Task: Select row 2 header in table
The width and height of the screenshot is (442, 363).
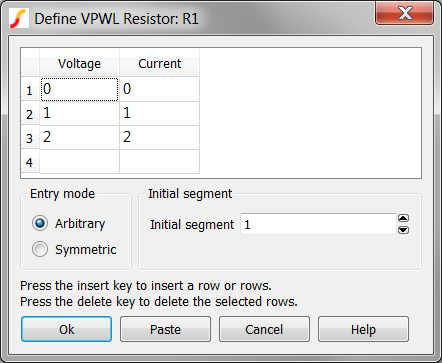Action: [30, 113]
